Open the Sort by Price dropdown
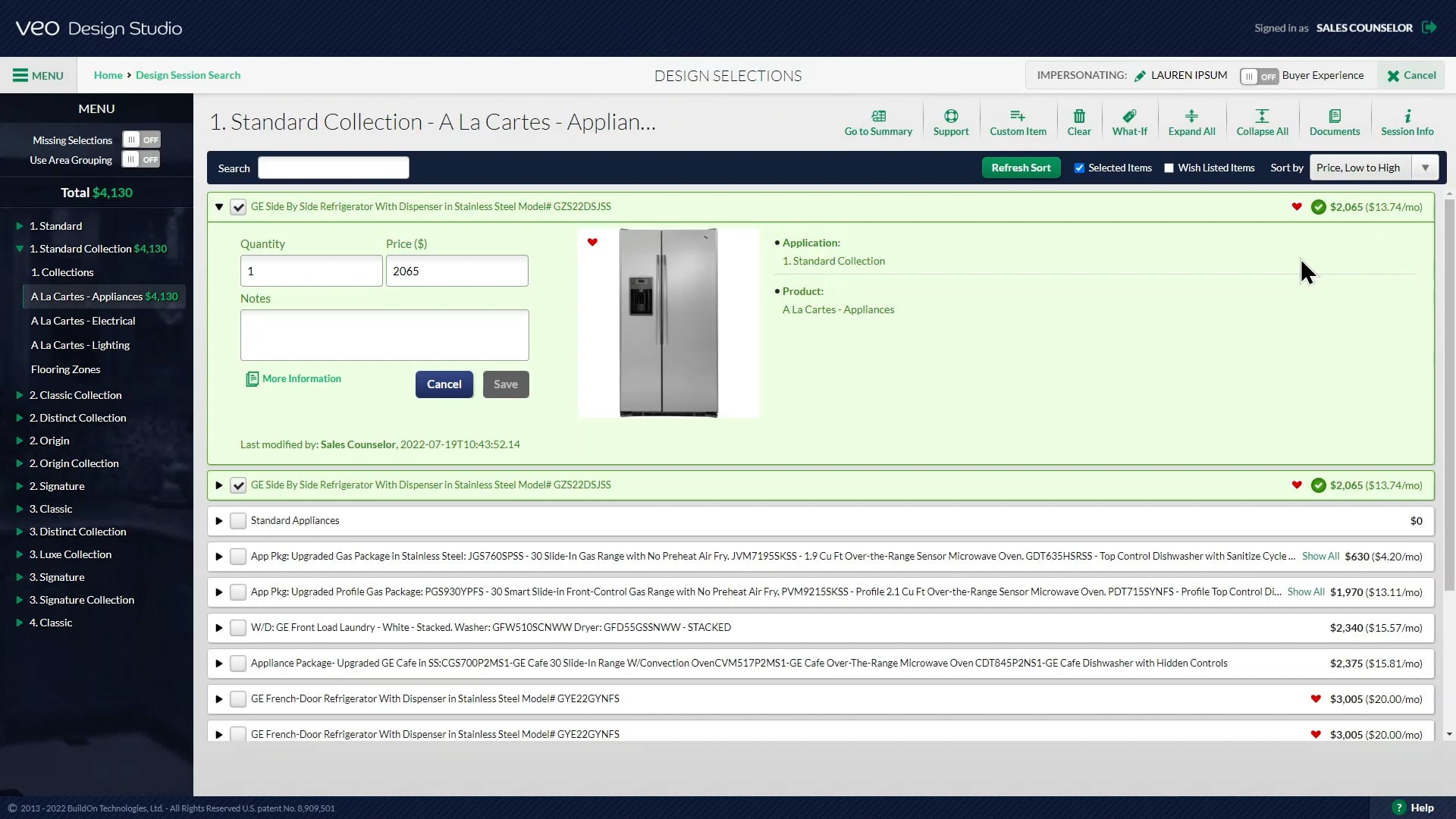This screenshot has width=1456, height=819. (x=1373, y=168)
